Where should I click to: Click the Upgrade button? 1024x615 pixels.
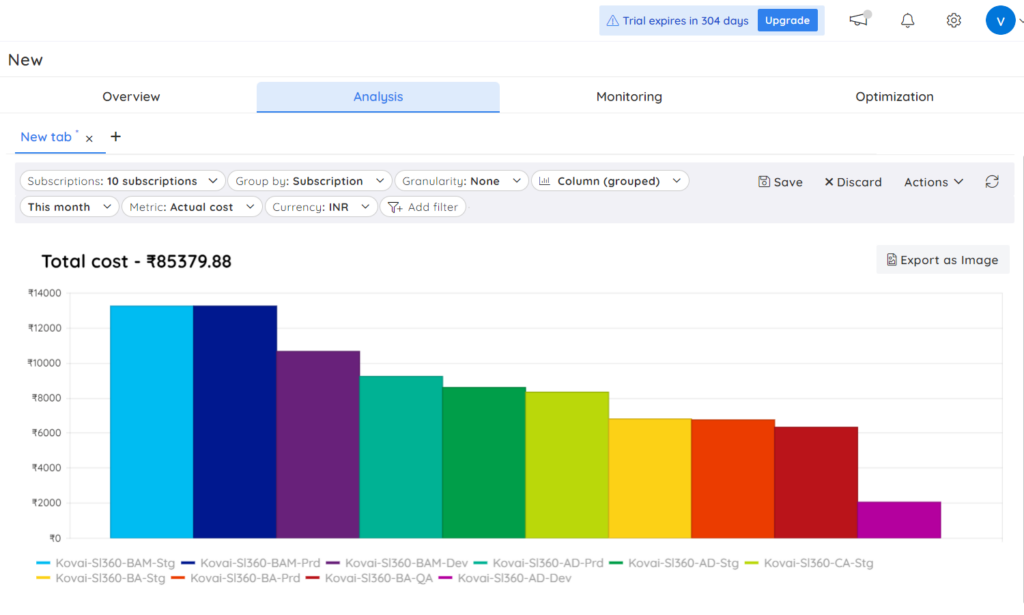787,20
